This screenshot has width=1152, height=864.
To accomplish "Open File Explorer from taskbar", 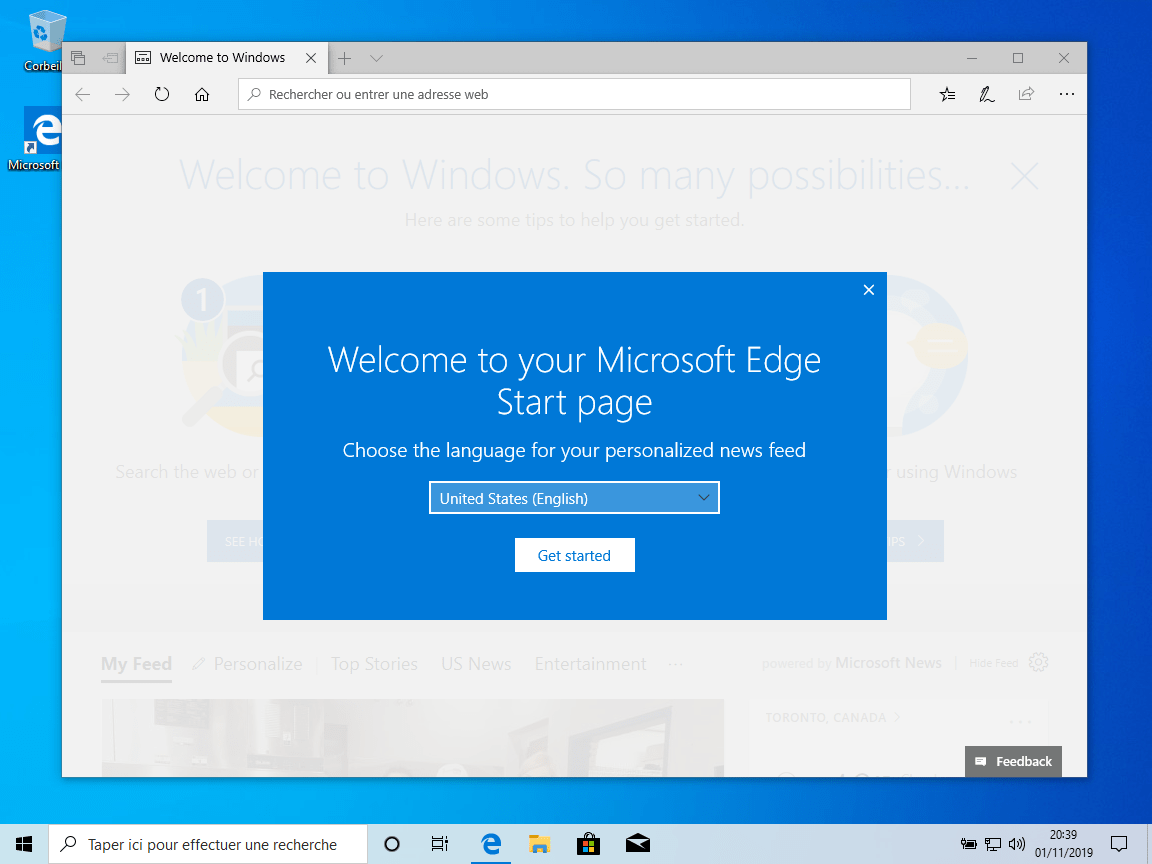I will tap(539, 844).
